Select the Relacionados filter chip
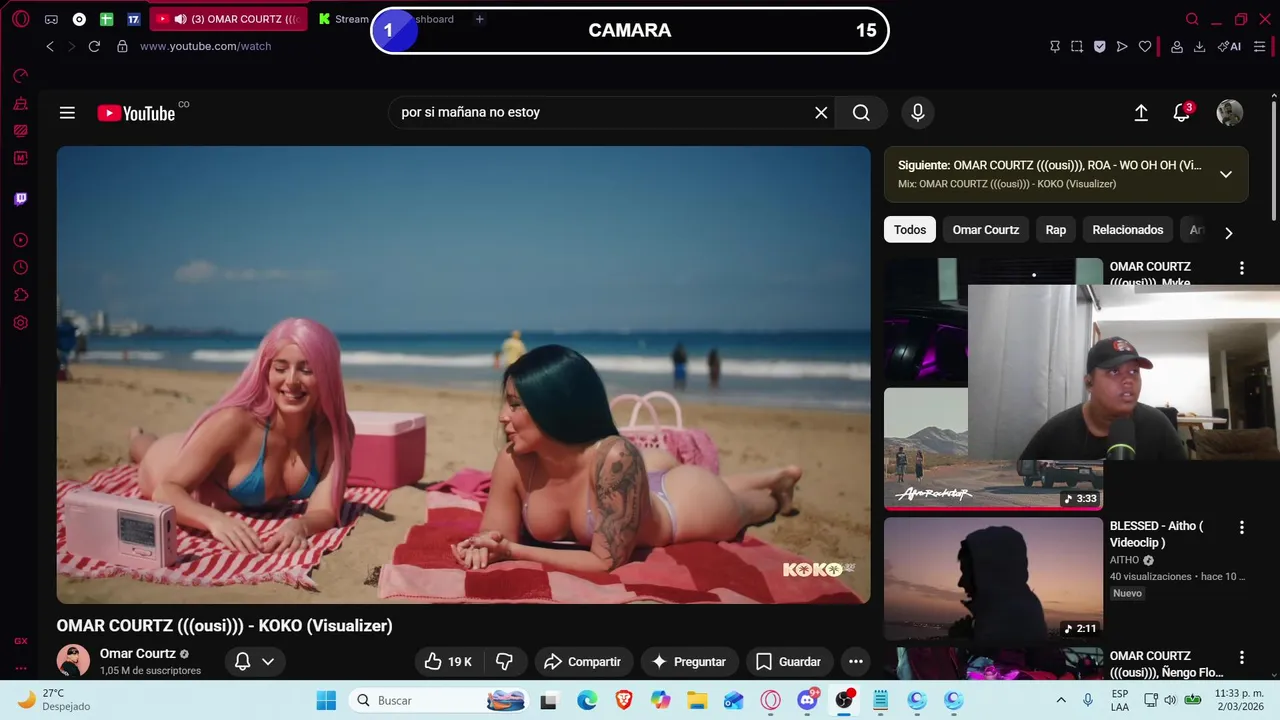This screenshot has width=1280, height=720. pos(1128,230)
